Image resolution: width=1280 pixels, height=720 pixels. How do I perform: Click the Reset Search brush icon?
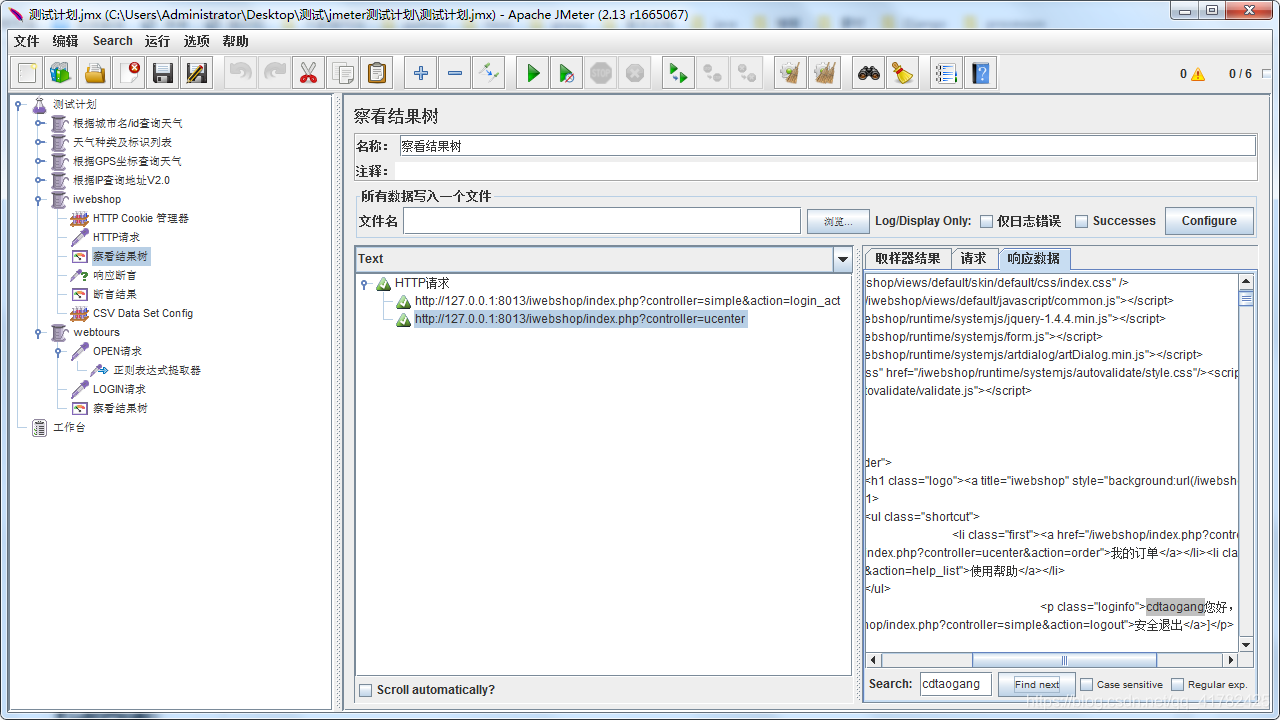point(903,73)
